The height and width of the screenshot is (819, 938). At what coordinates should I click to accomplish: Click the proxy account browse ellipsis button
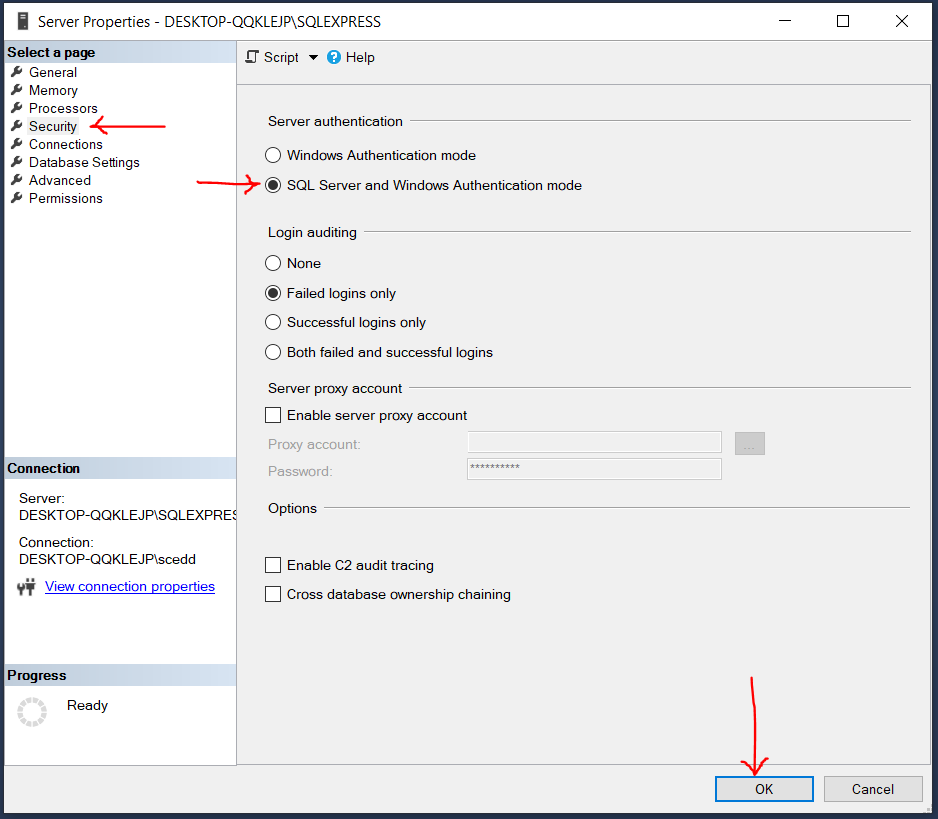[750, 443]
